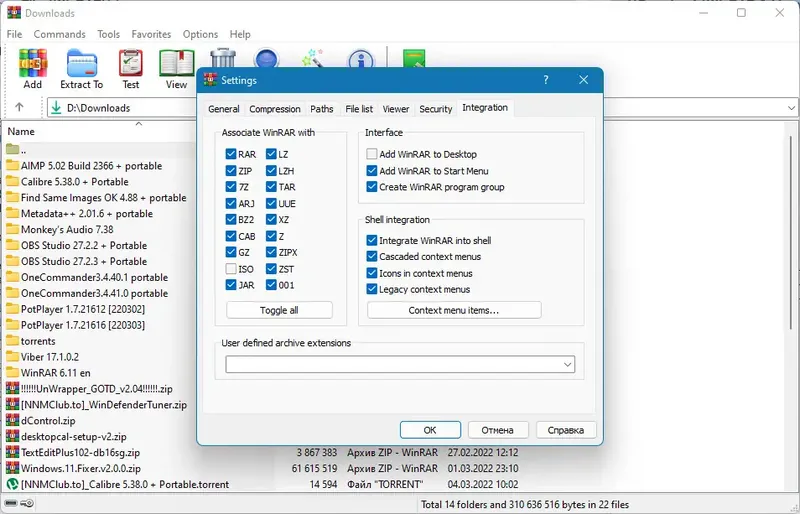Click the question mark help in Settings dialog
The height and width of the screenshot is (514, 800).
tap(546, 80)
